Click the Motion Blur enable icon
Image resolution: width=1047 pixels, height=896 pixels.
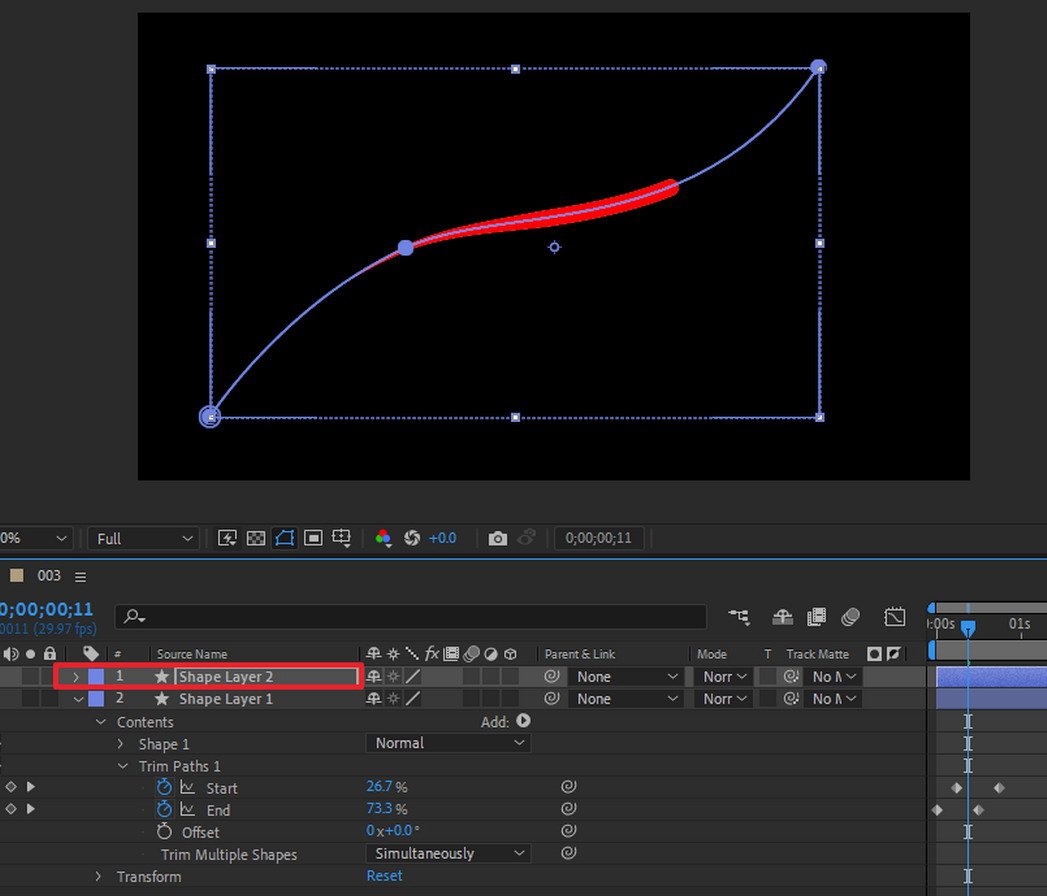tap(850, 616)
